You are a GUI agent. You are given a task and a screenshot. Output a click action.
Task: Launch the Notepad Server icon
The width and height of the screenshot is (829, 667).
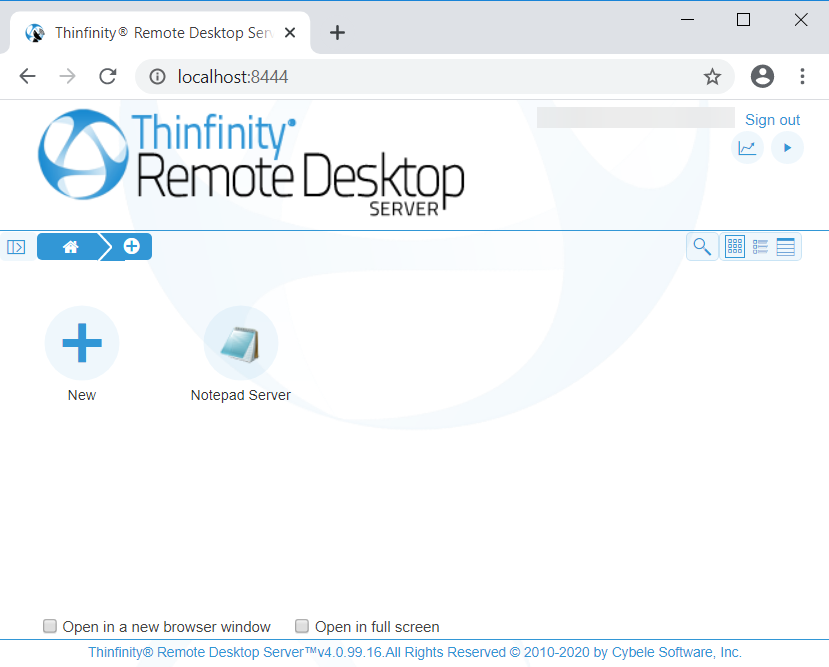241,343
